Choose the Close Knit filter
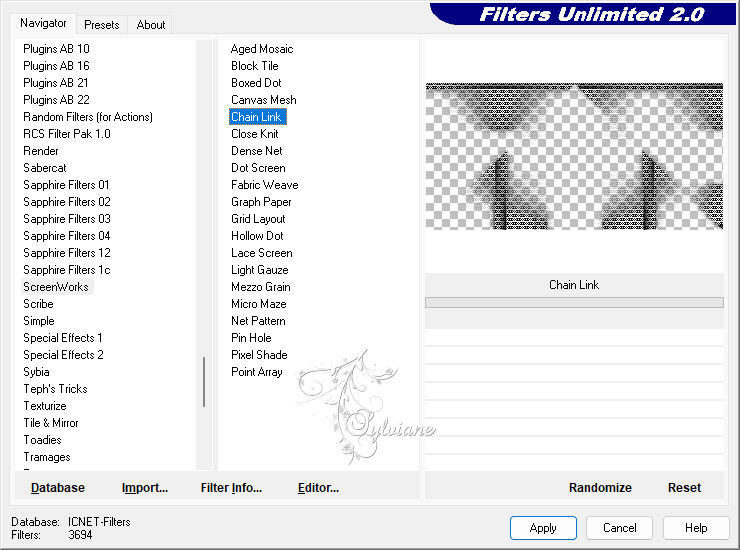This screenshot has height=550, width=740. [x=254, y=134]
